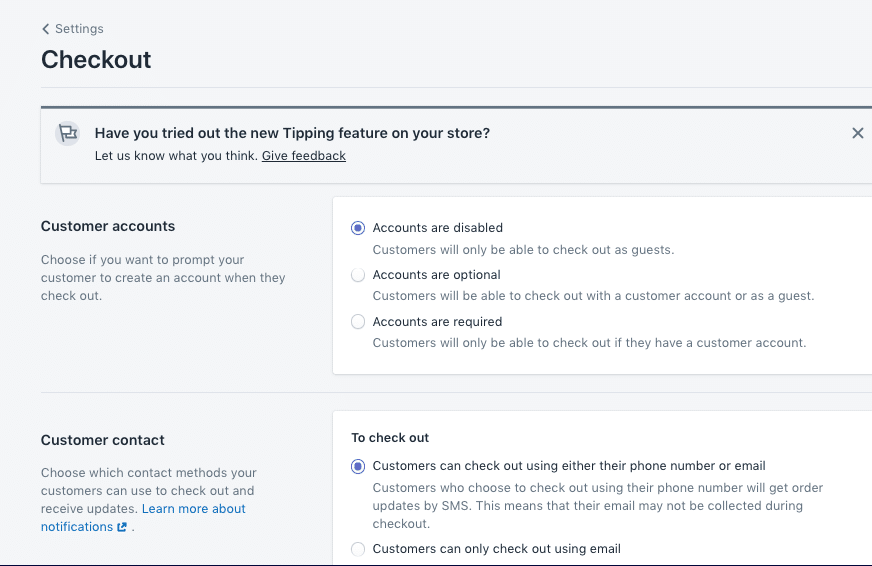Image resolution: width=872 pixels, height=566 pixels.
Task: Click the back chevron beside Settings
Action: click(46, 29)
